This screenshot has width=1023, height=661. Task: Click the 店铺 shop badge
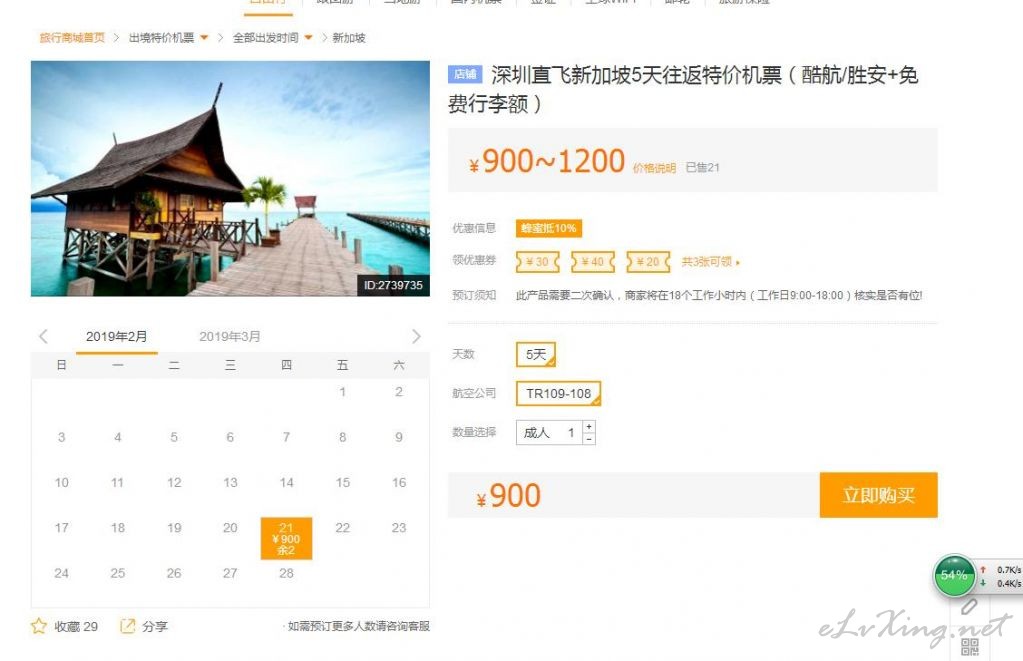point(465,74)
